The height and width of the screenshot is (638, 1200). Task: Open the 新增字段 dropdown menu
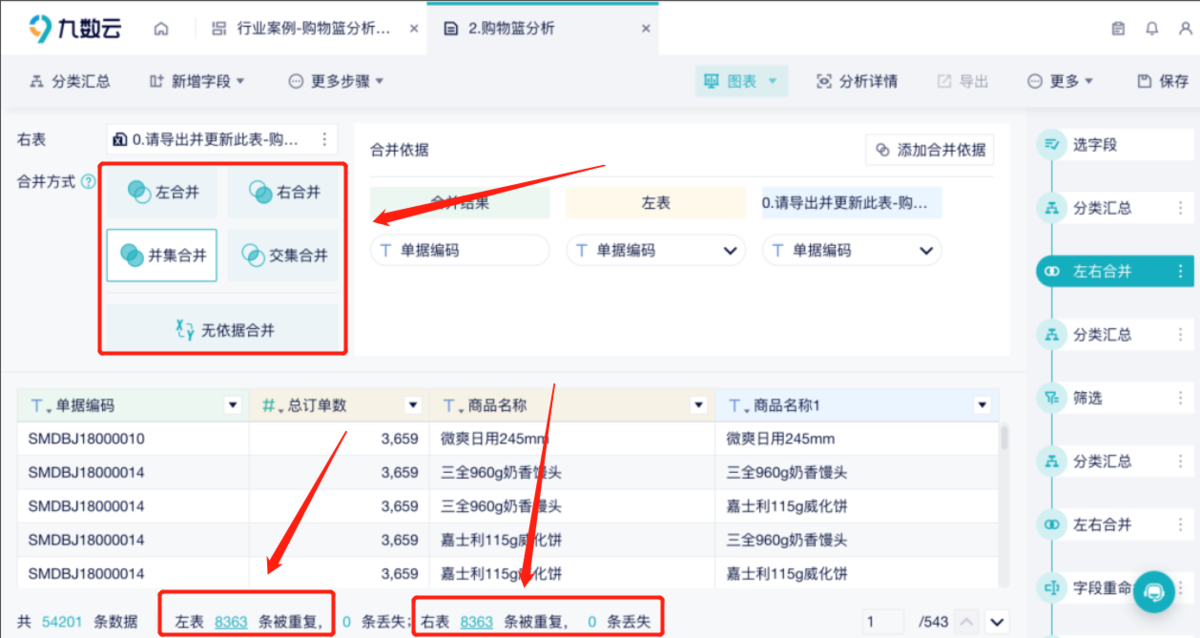pos(197,81)
